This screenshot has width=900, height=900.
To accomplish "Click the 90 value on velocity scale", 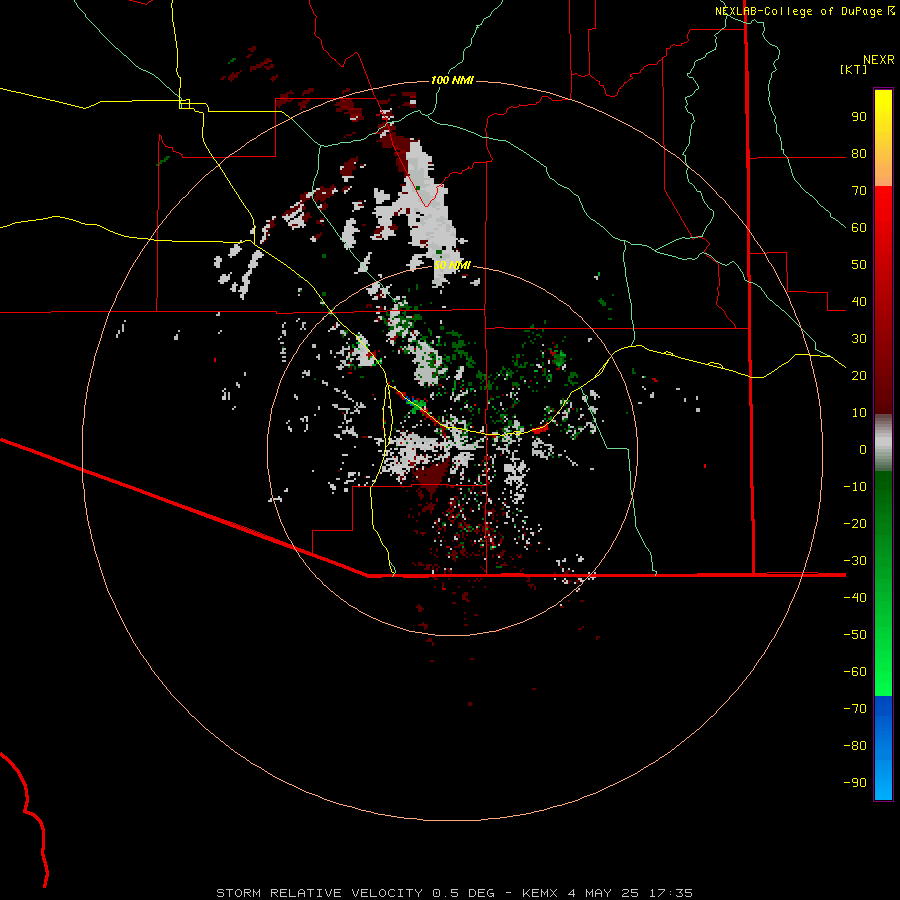I will [x=859, y=117].
